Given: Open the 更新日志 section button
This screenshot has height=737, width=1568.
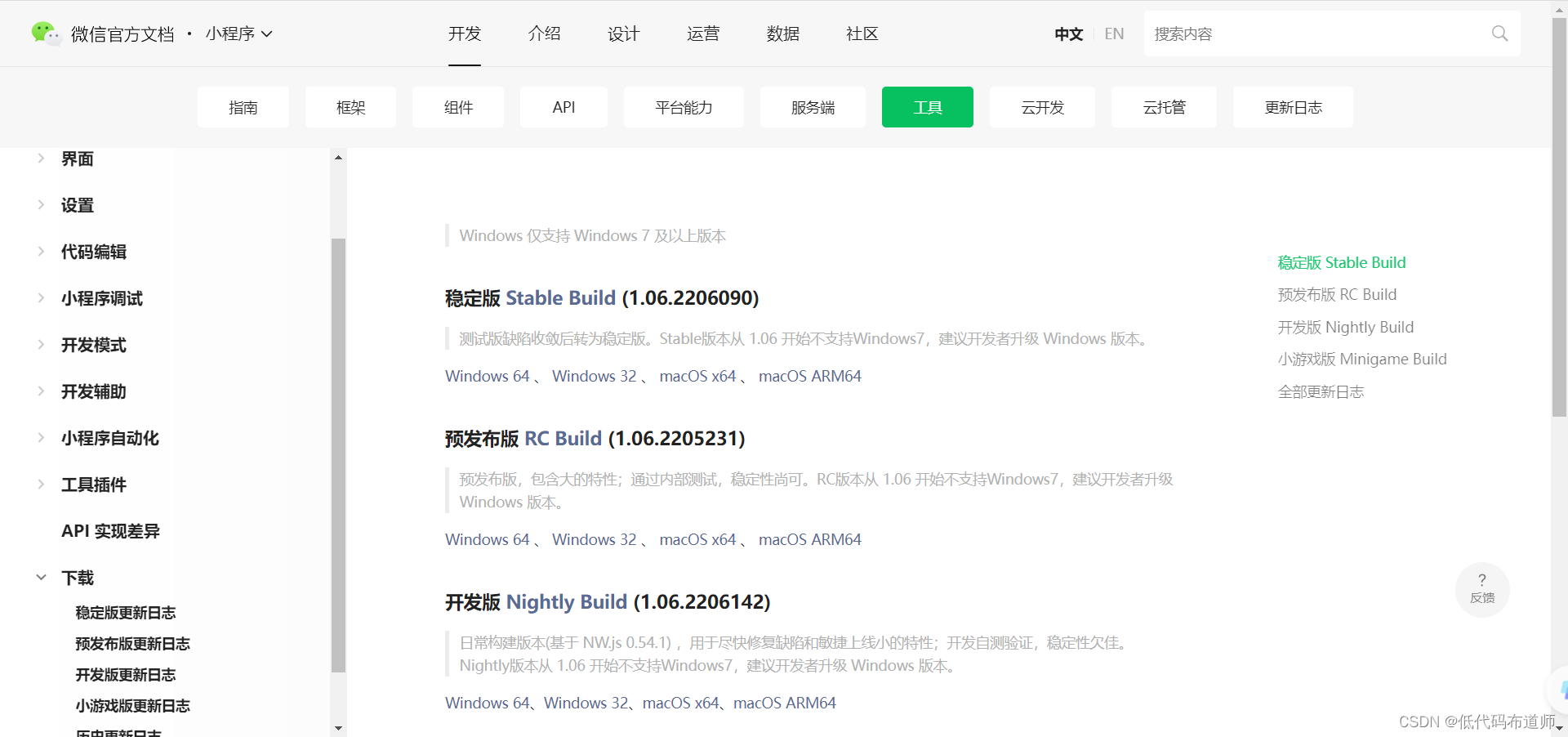Looking at the screenshot, I should tap(1293, 107).
